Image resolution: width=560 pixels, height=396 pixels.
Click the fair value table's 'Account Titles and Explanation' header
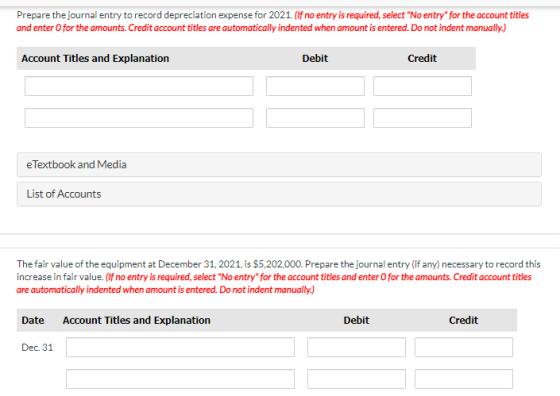pos(136,320)
